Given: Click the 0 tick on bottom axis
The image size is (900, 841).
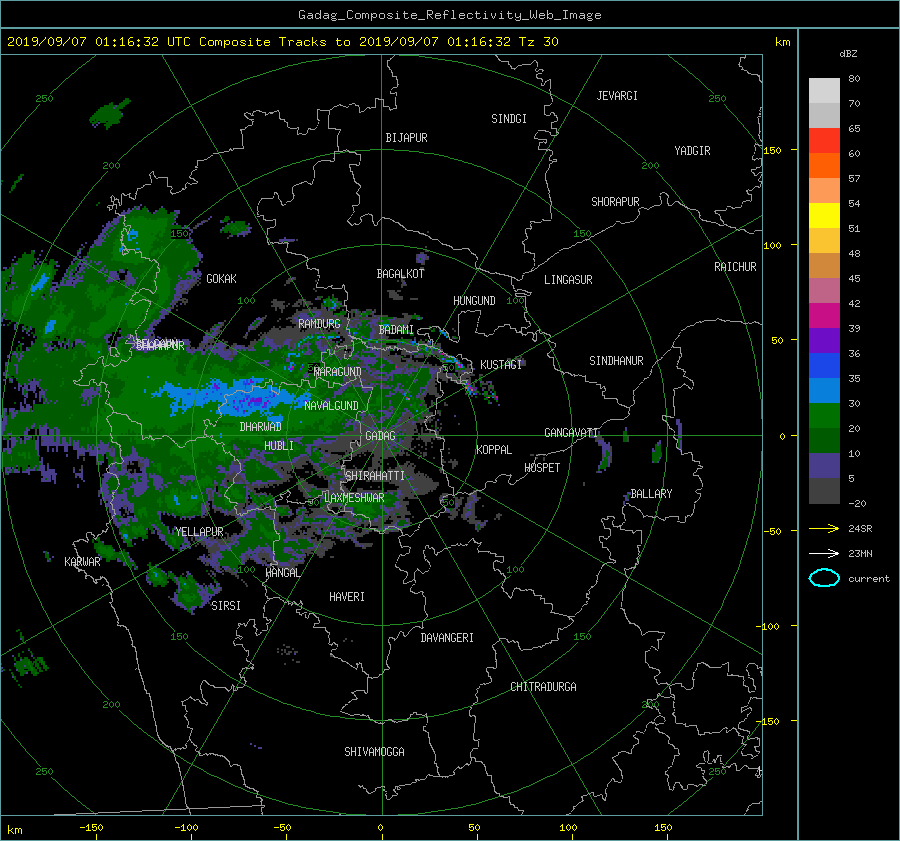Looking at the screenshot, I should [381, 828].
